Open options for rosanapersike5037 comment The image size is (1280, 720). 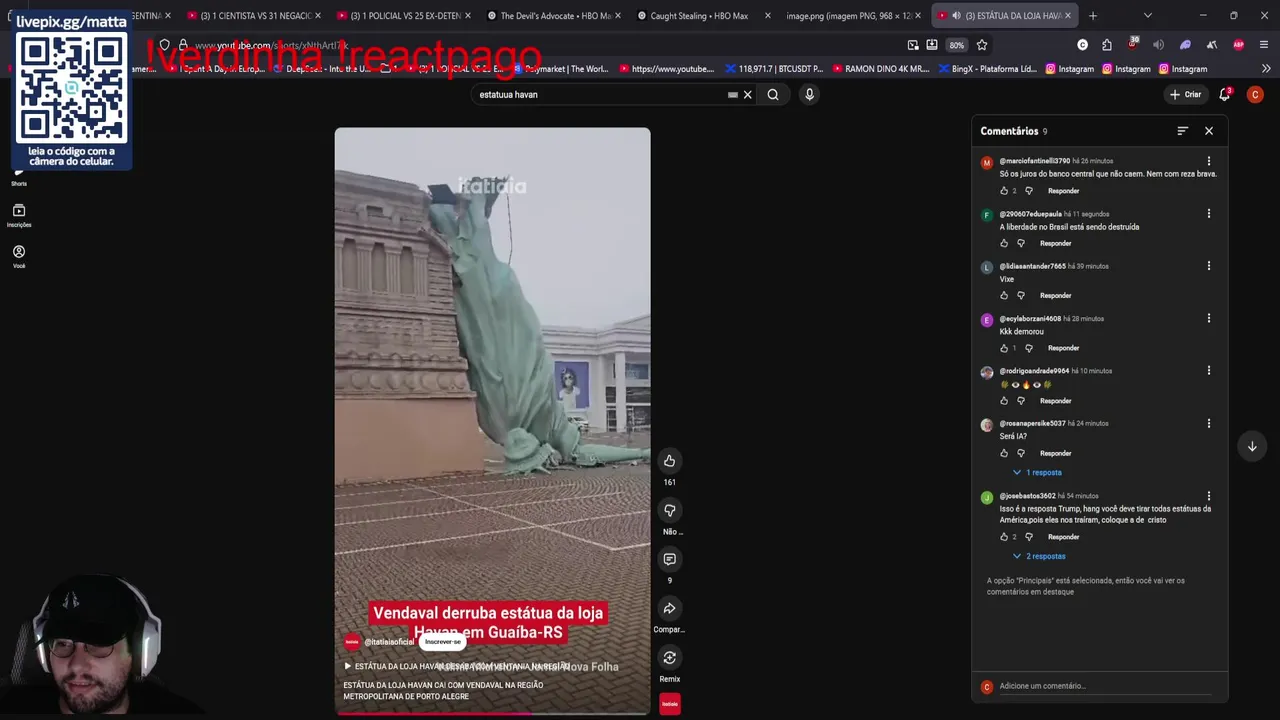pos(1208,423)
